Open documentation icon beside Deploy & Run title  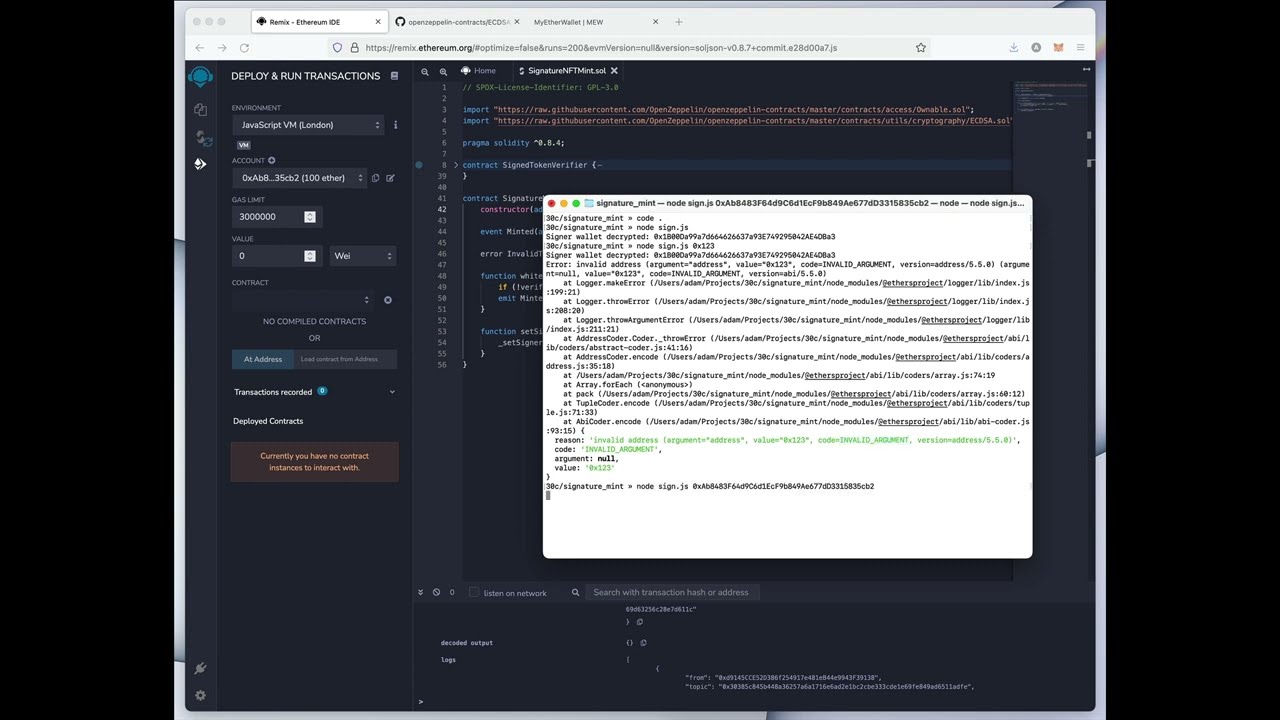click(394, 76)
